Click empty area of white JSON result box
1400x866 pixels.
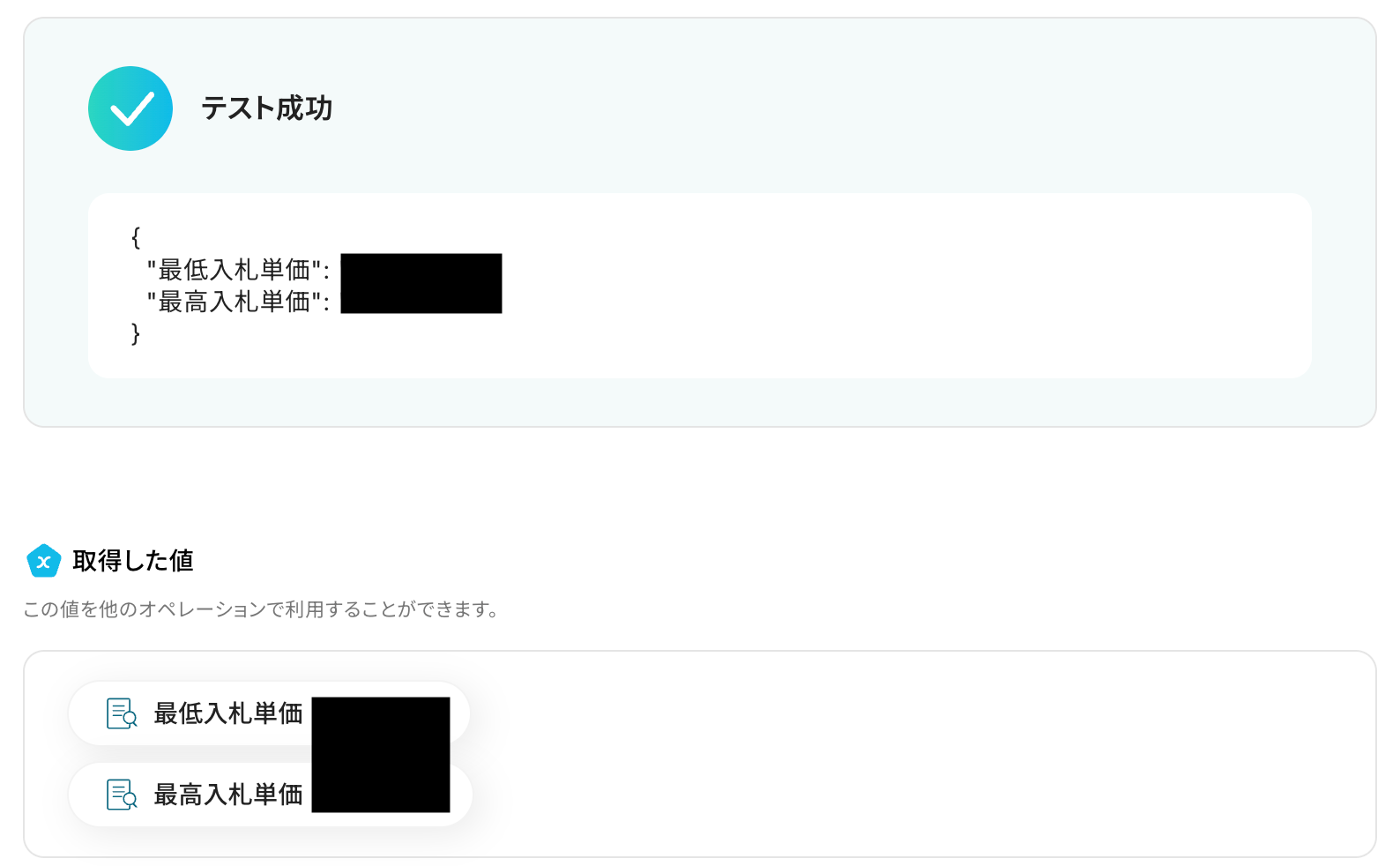click(882, 286)
